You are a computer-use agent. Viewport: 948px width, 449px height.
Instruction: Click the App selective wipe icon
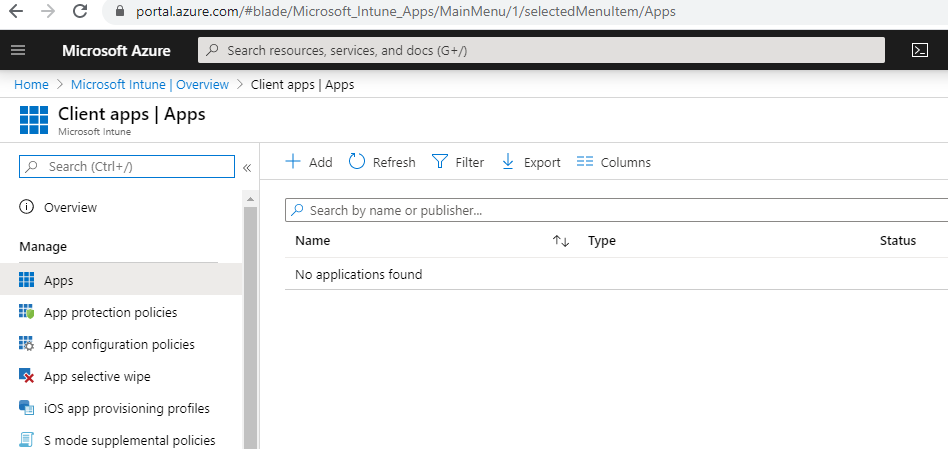click(x=27, y=376)
